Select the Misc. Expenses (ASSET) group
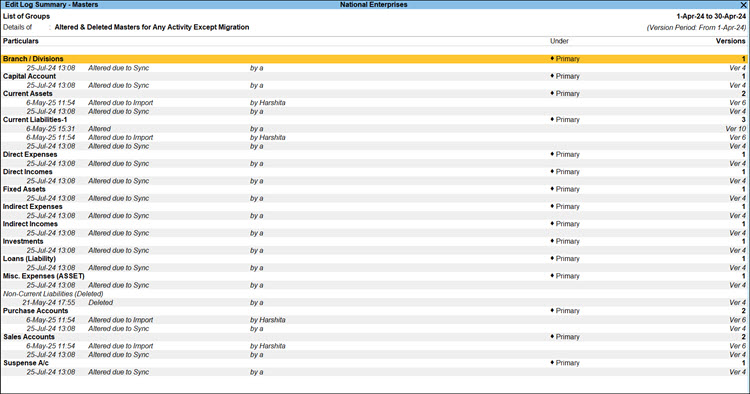 click(44, 276)
